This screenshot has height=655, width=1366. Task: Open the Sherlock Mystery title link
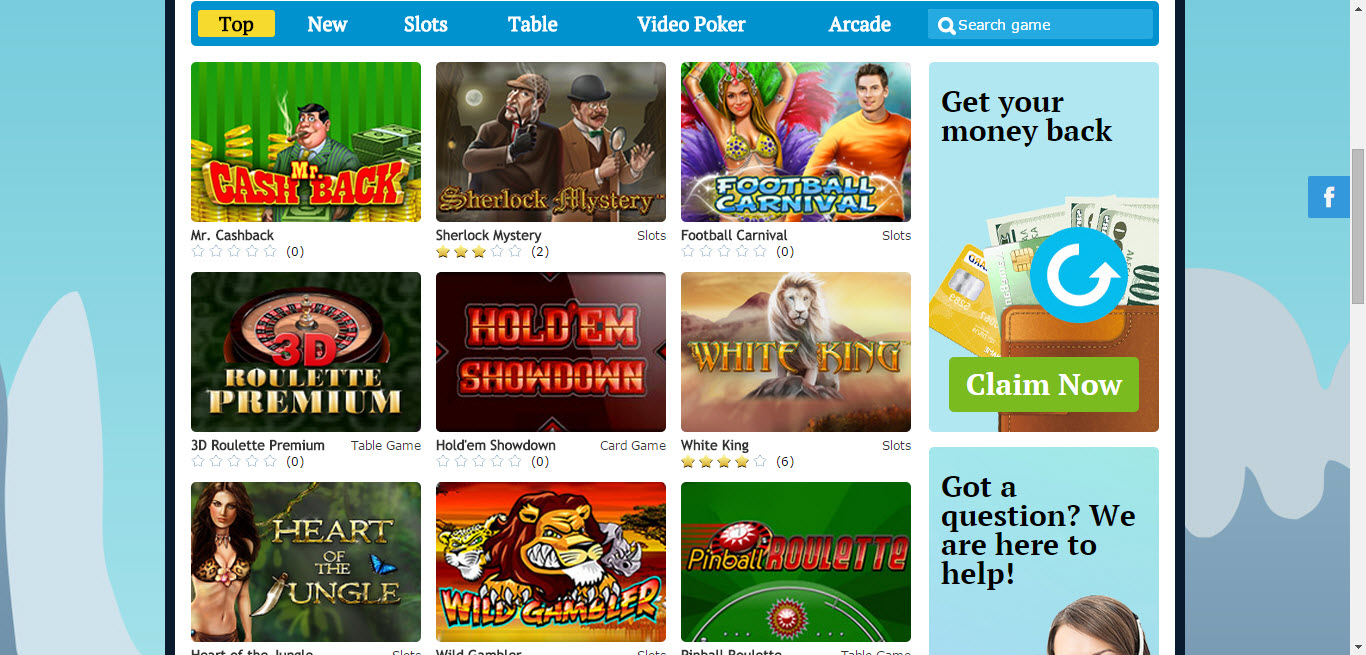click(488, 235)
